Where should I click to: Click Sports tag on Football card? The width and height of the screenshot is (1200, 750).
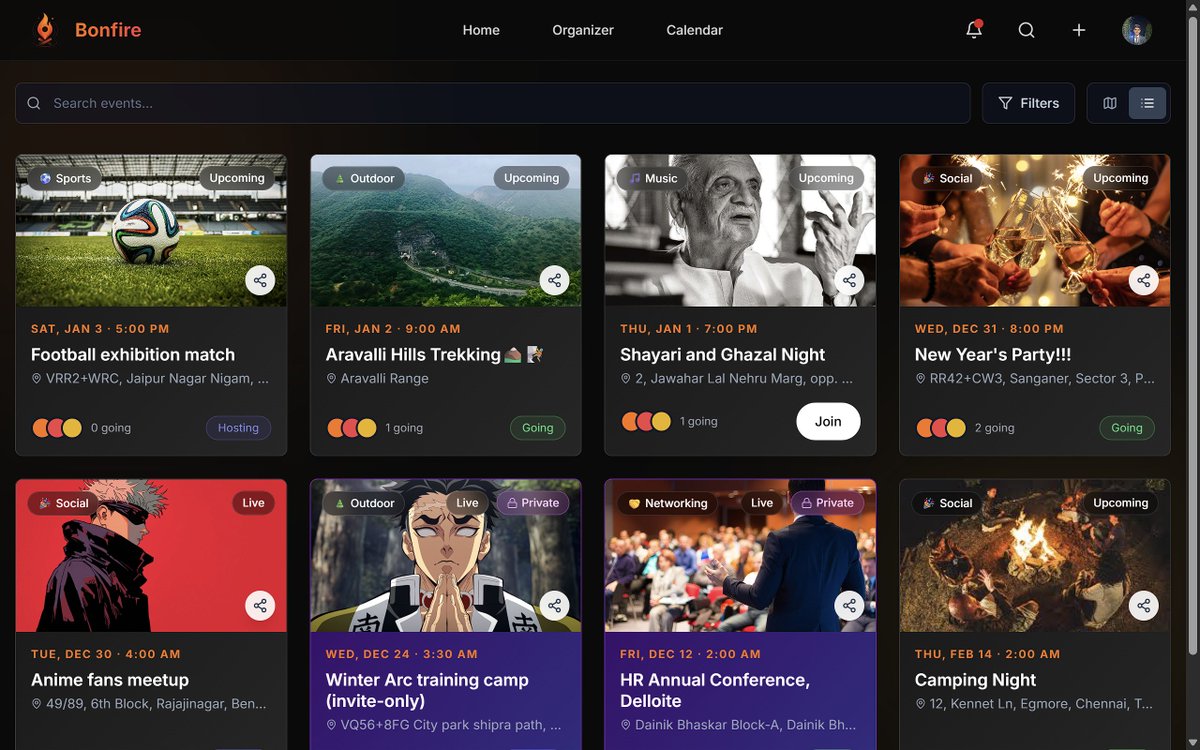(65, 178)
